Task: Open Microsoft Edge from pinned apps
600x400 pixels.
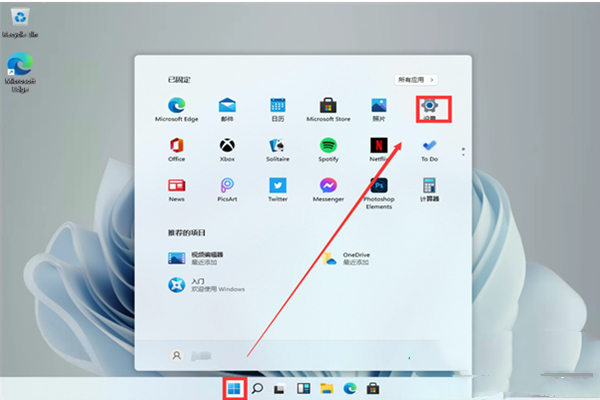Action: pyautogui.click(x=176, y=109)
